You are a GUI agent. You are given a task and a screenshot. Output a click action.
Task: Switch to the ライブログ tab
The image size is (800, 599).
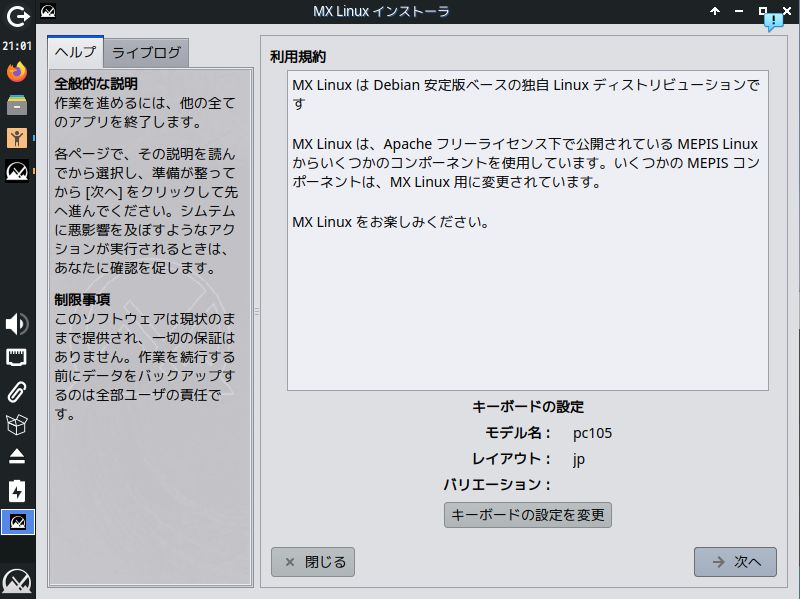coord(146,53)
